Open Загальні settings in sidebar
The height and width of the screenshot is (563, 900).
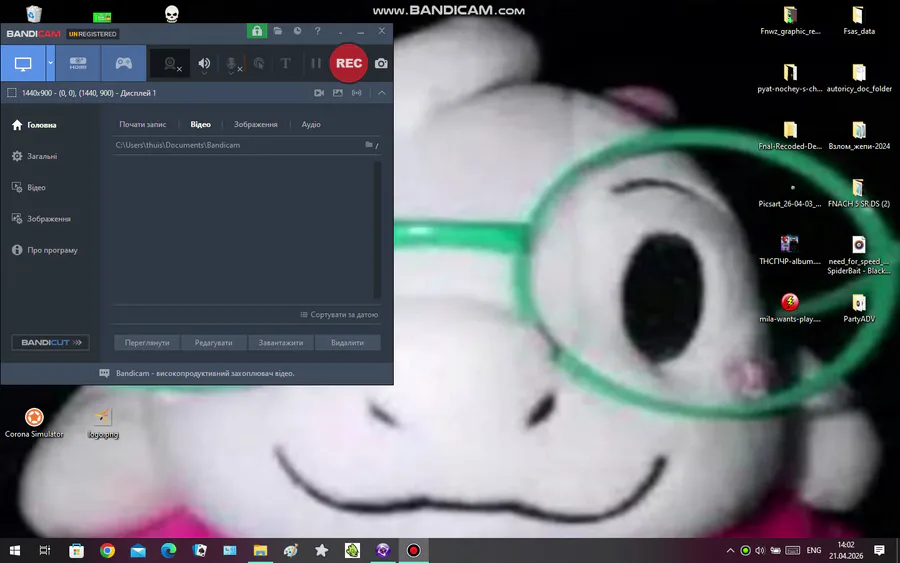point(34,156)
